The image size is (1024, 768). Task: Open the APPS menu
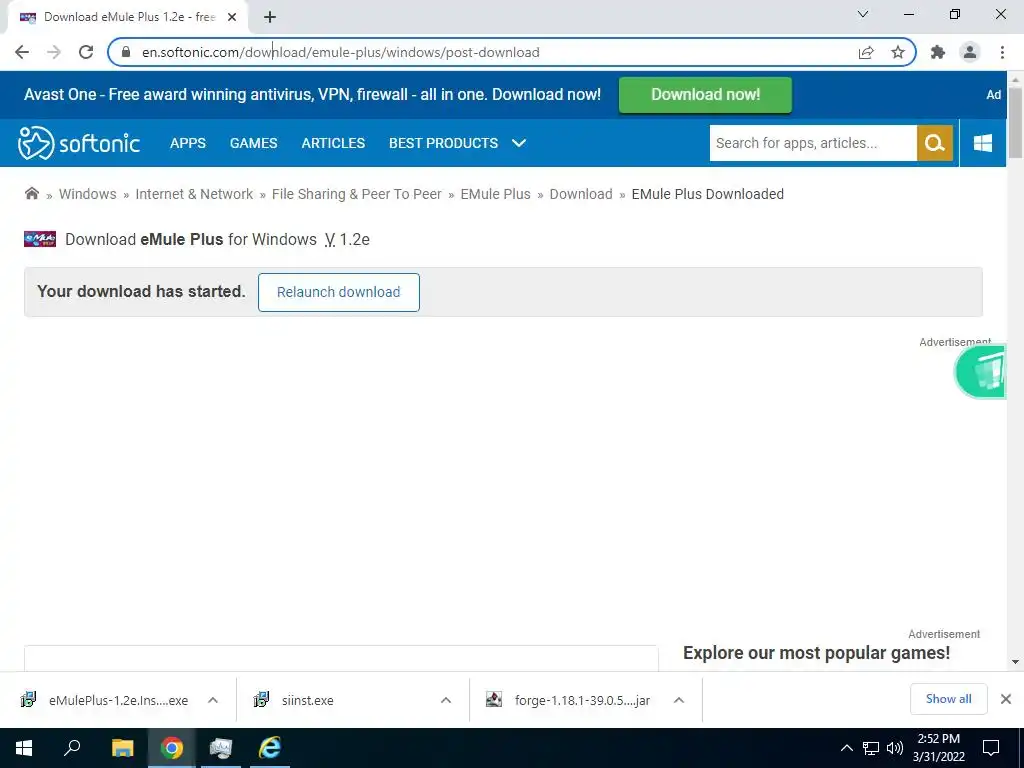tap(188, 143)
